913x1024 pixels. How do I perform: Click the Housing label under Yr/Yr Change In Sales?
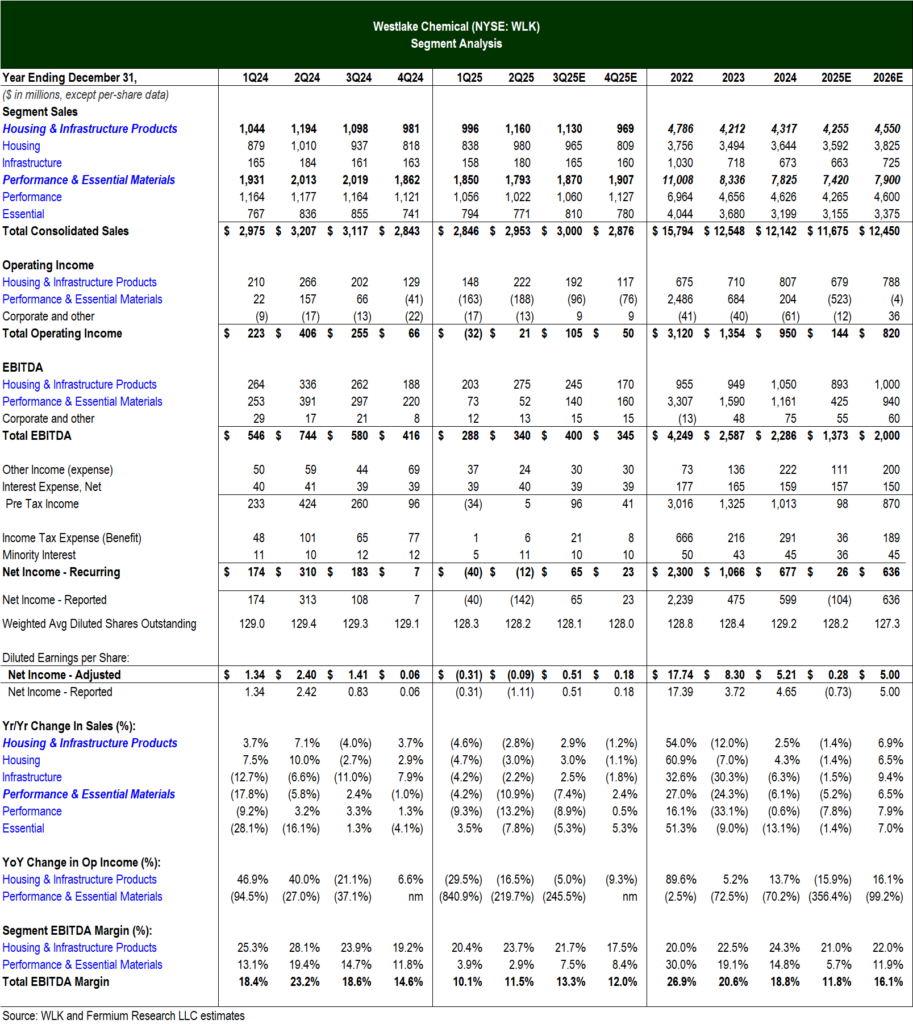pos(22,760)
